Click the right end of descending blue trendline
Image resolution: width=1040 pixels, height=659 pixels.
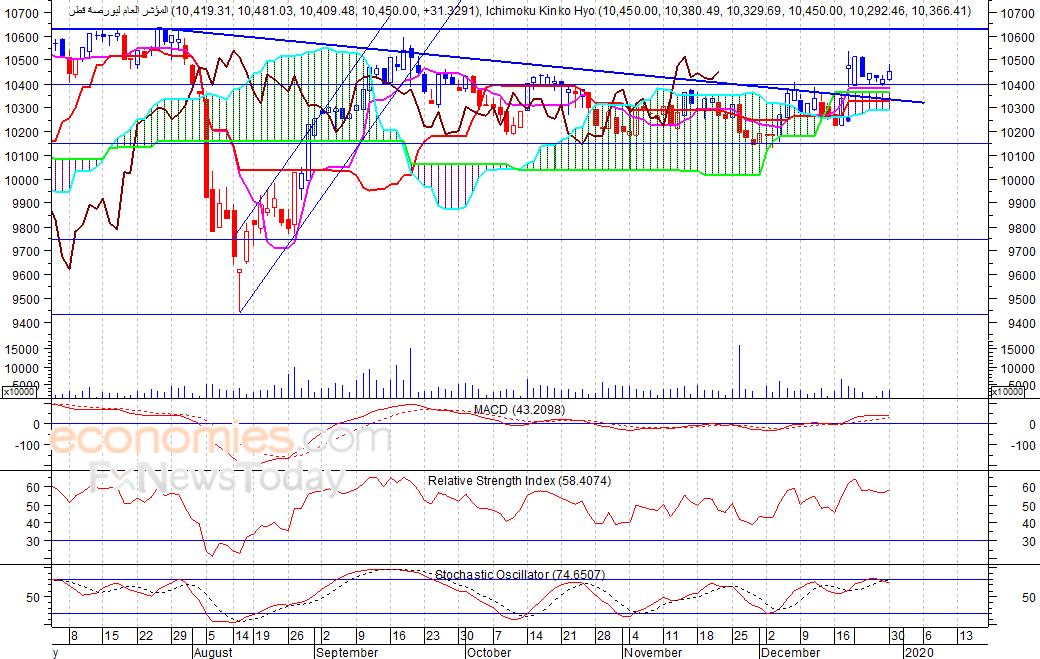point(923,102)
